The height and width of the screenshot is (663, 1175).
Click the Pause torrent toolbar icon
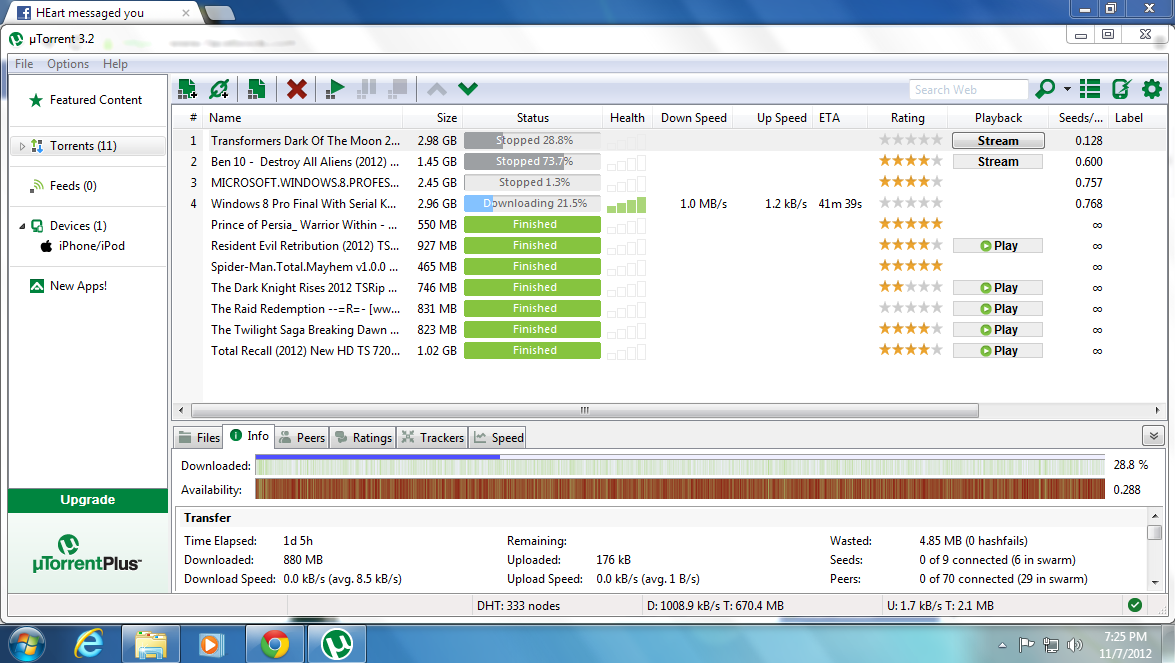[366, 89]
